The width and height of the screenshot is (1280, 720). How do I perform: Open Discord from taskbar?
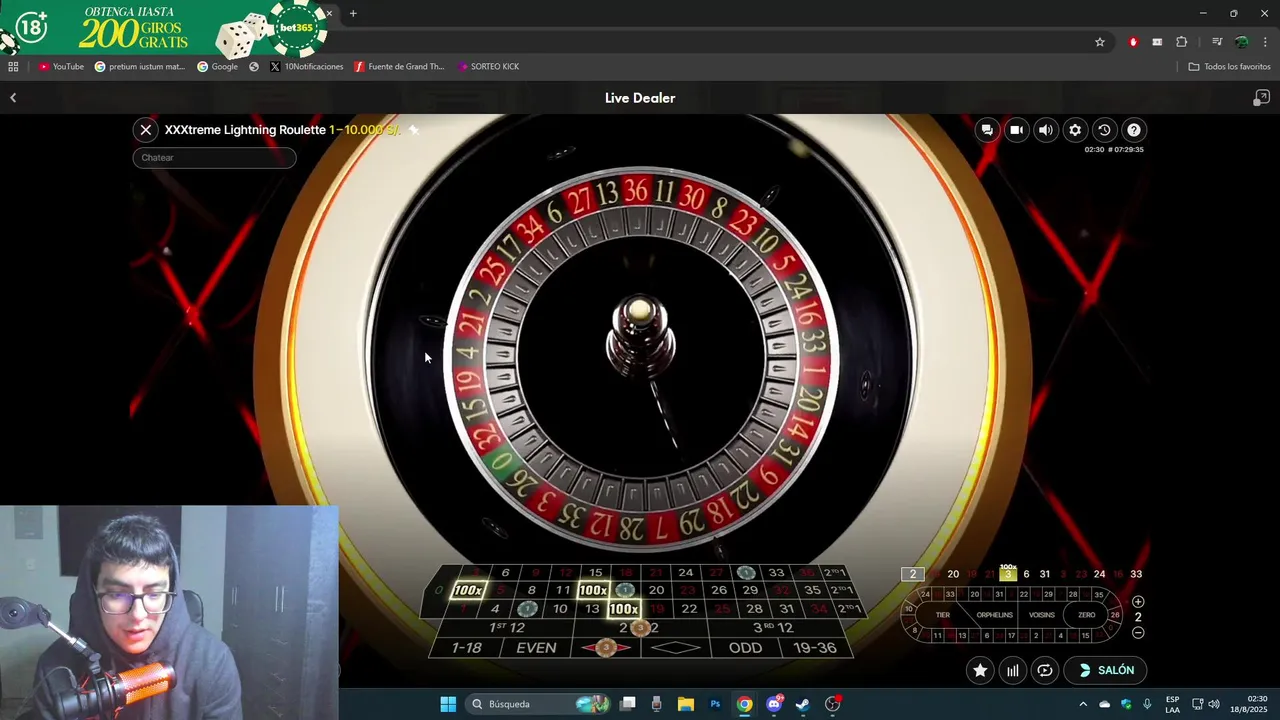pyautogui.click(x=774, y=704)
